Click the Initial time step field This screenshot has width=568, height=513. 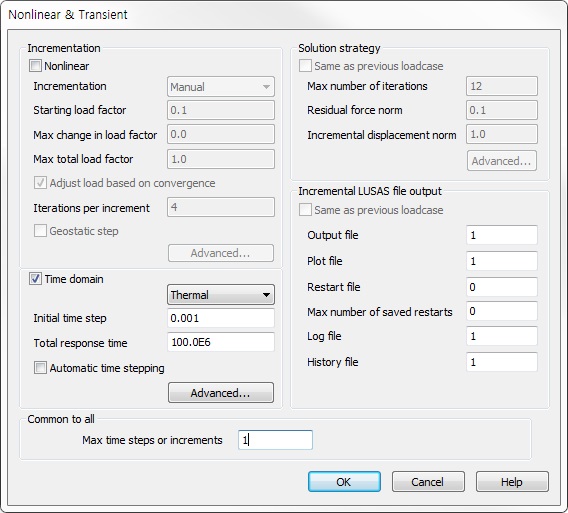(x=221, y=318)
